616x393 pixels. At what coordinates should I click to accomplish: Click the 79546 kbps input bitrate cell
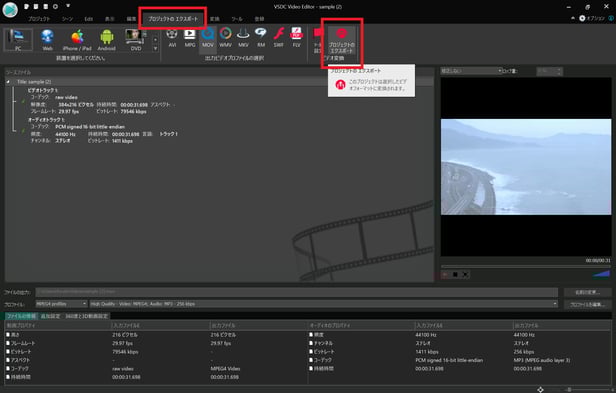click(125, 352)
